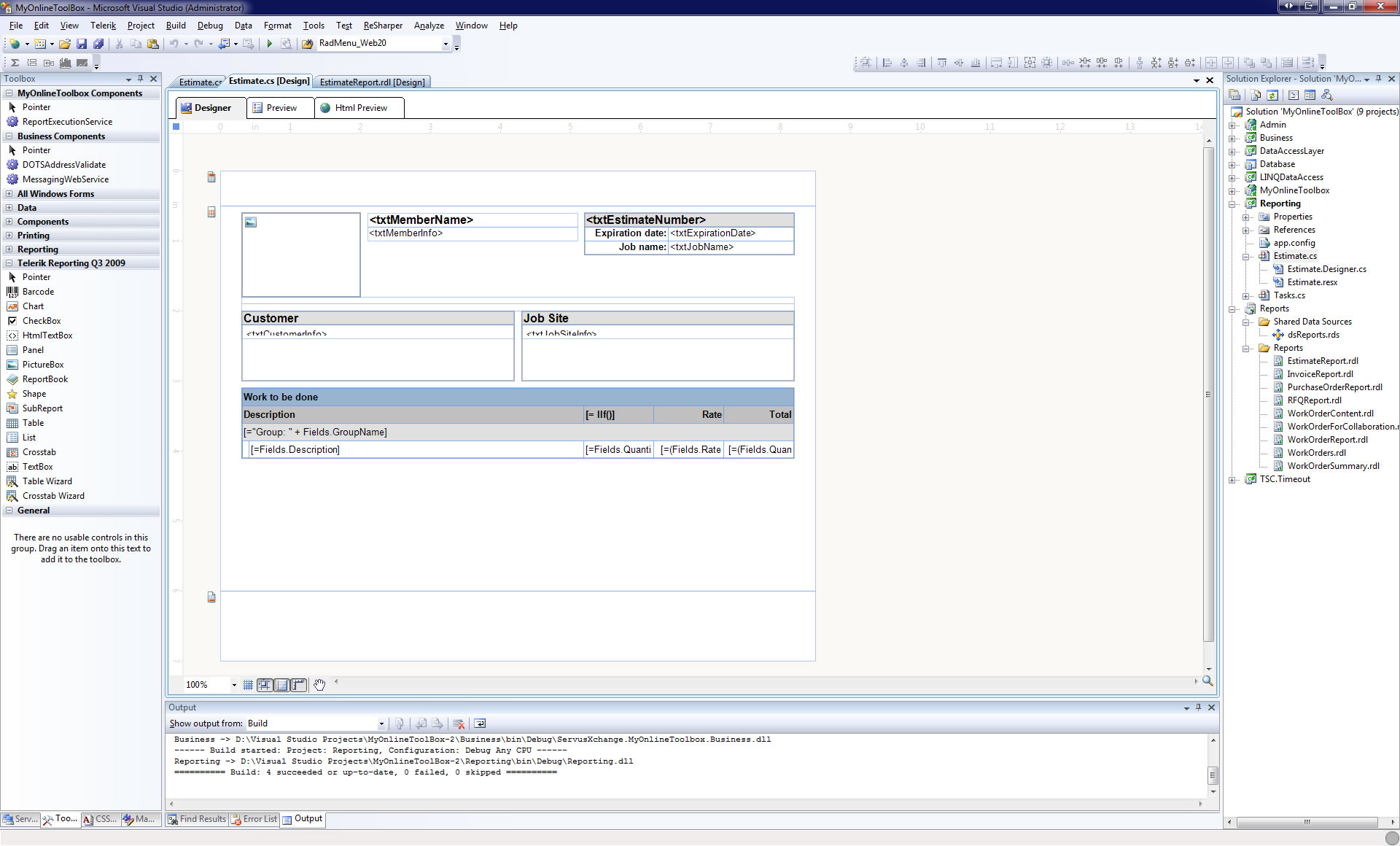Clear All in the Output window
The width and height of the screenshot is (1400, 846).
point(459,723)
